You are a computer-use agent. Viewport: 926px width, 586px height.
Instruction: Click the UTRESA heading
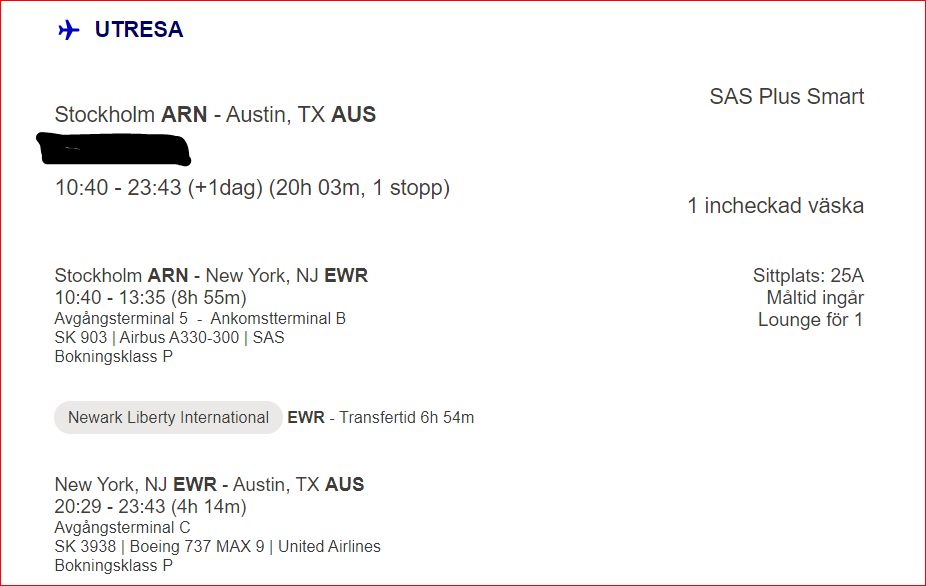(x=139, y=30)
